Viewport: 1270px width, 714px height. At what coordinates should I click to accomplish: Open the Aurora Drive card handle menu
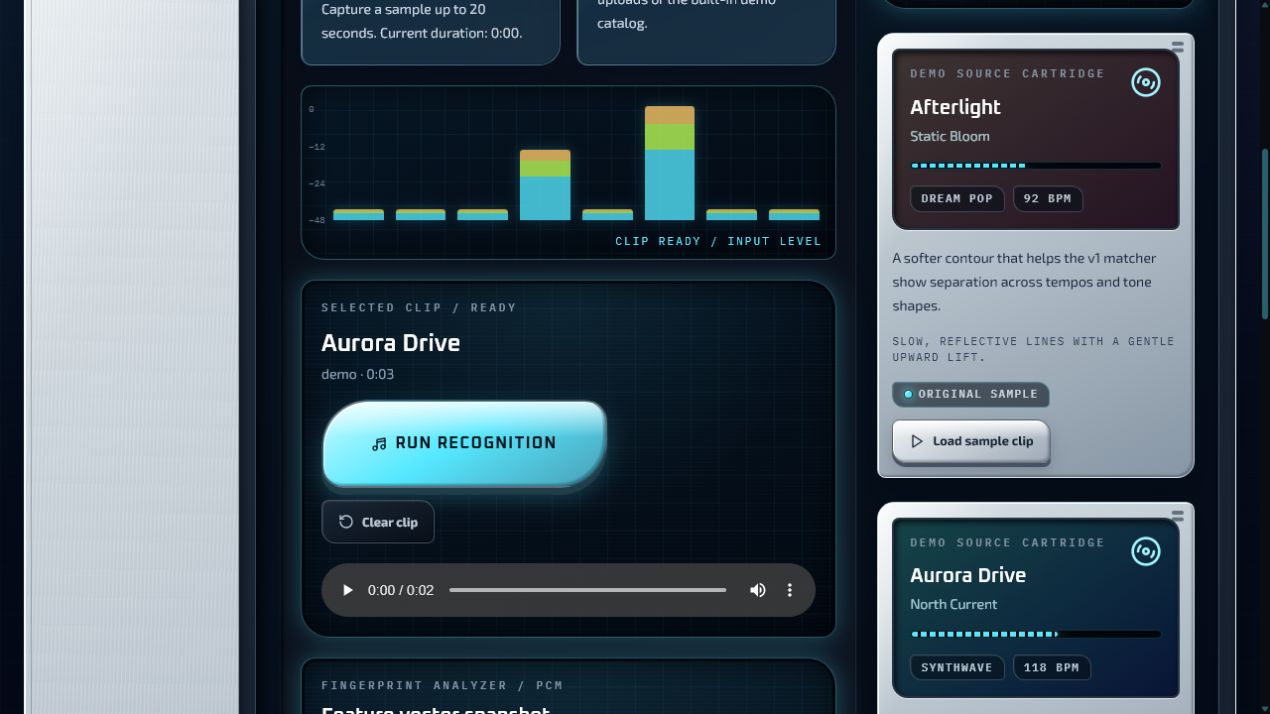[x=1178, y=516]
